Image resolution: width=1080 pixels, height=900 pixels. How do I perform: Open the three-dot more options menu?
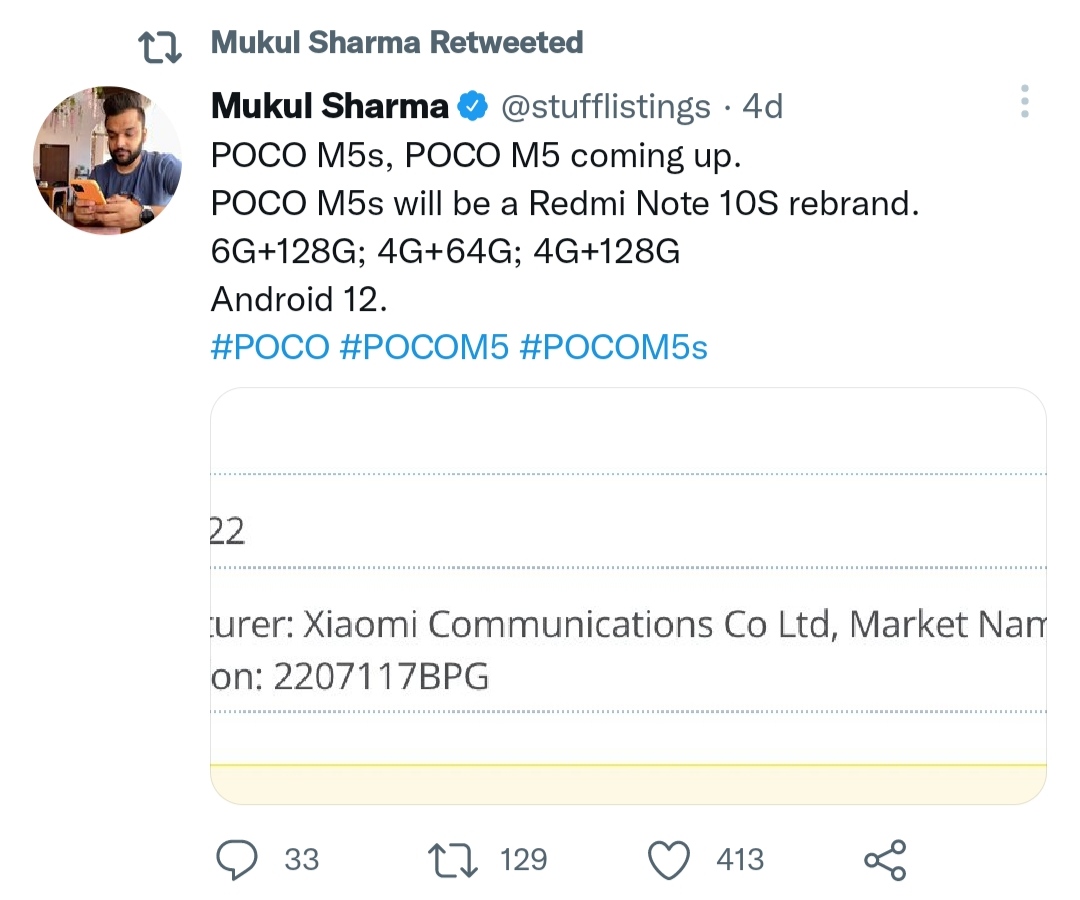(1024, 102)
